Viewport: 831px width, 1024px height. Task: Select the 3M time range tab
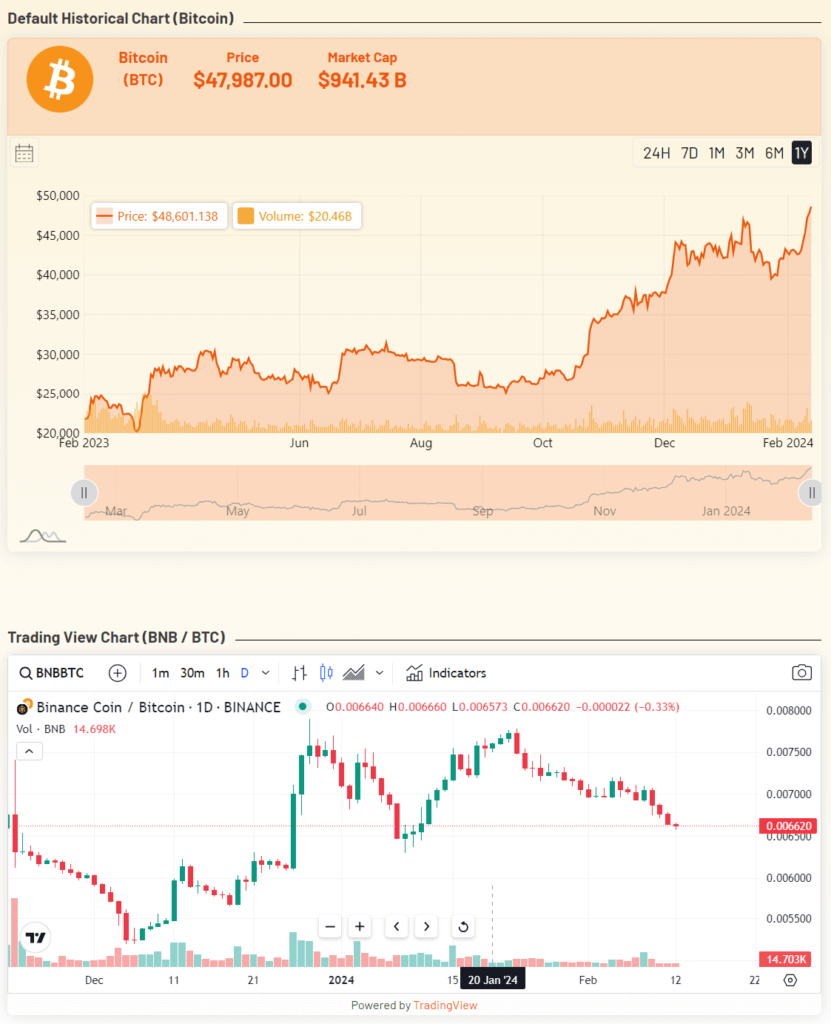tap(745, 153)
